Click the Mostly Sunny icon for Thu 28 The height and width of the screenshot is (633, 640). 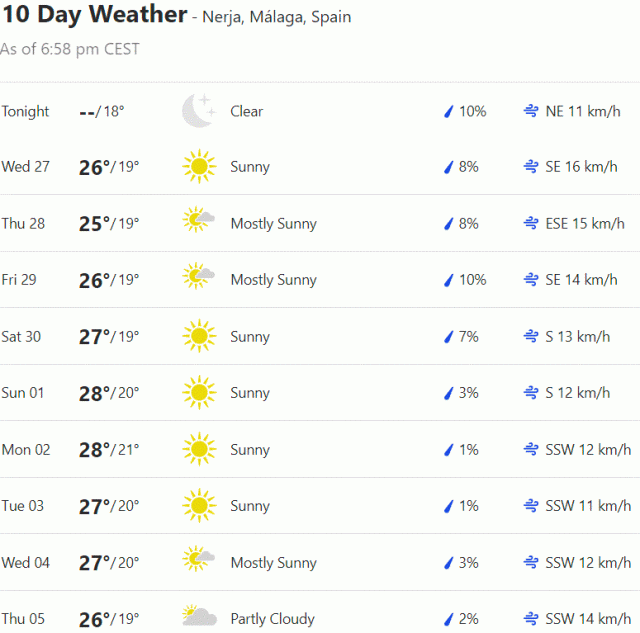tap(199, 222)
